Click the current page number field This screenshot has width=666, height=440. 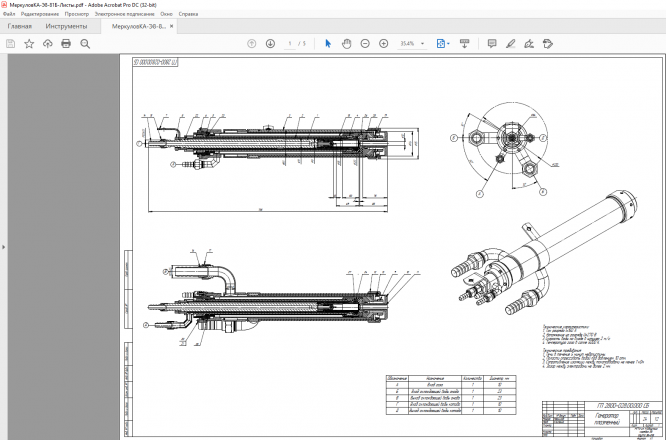click(289, 44)
